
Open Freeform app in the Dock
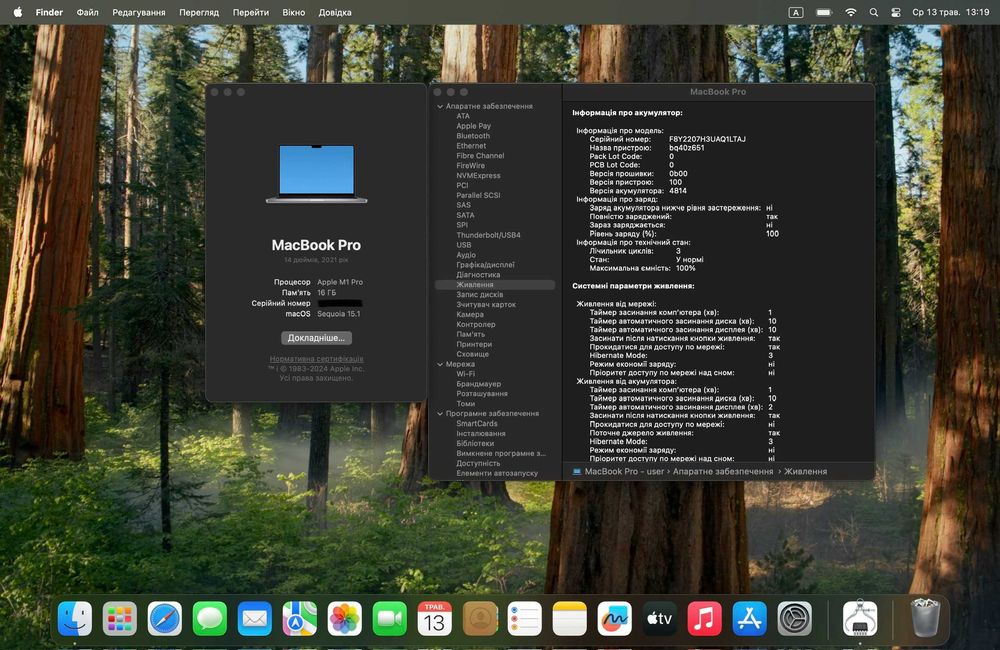coord(614,618)
